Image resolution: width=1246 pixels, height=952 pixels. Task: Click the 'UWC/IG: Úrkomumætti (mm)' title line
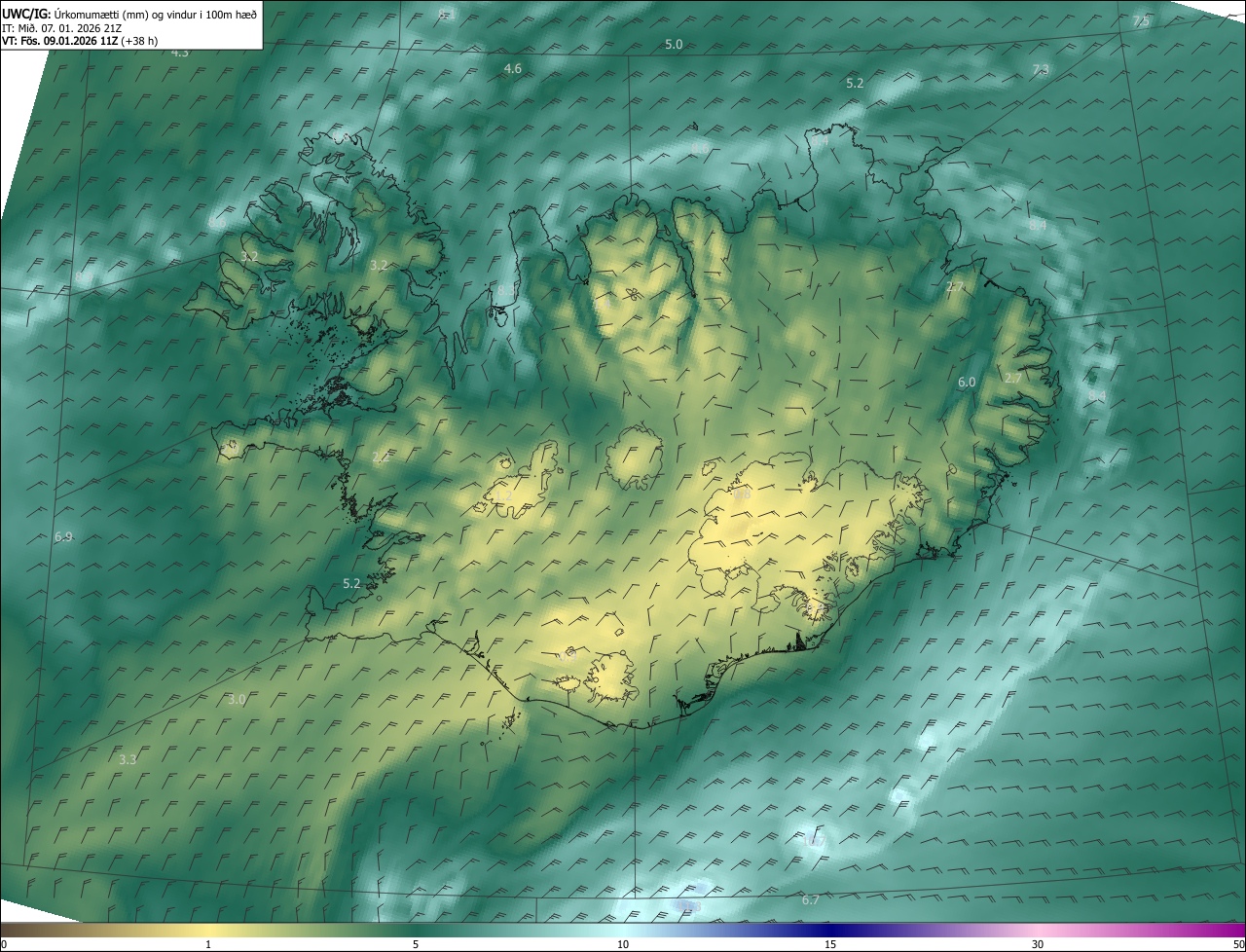(129, 14)
